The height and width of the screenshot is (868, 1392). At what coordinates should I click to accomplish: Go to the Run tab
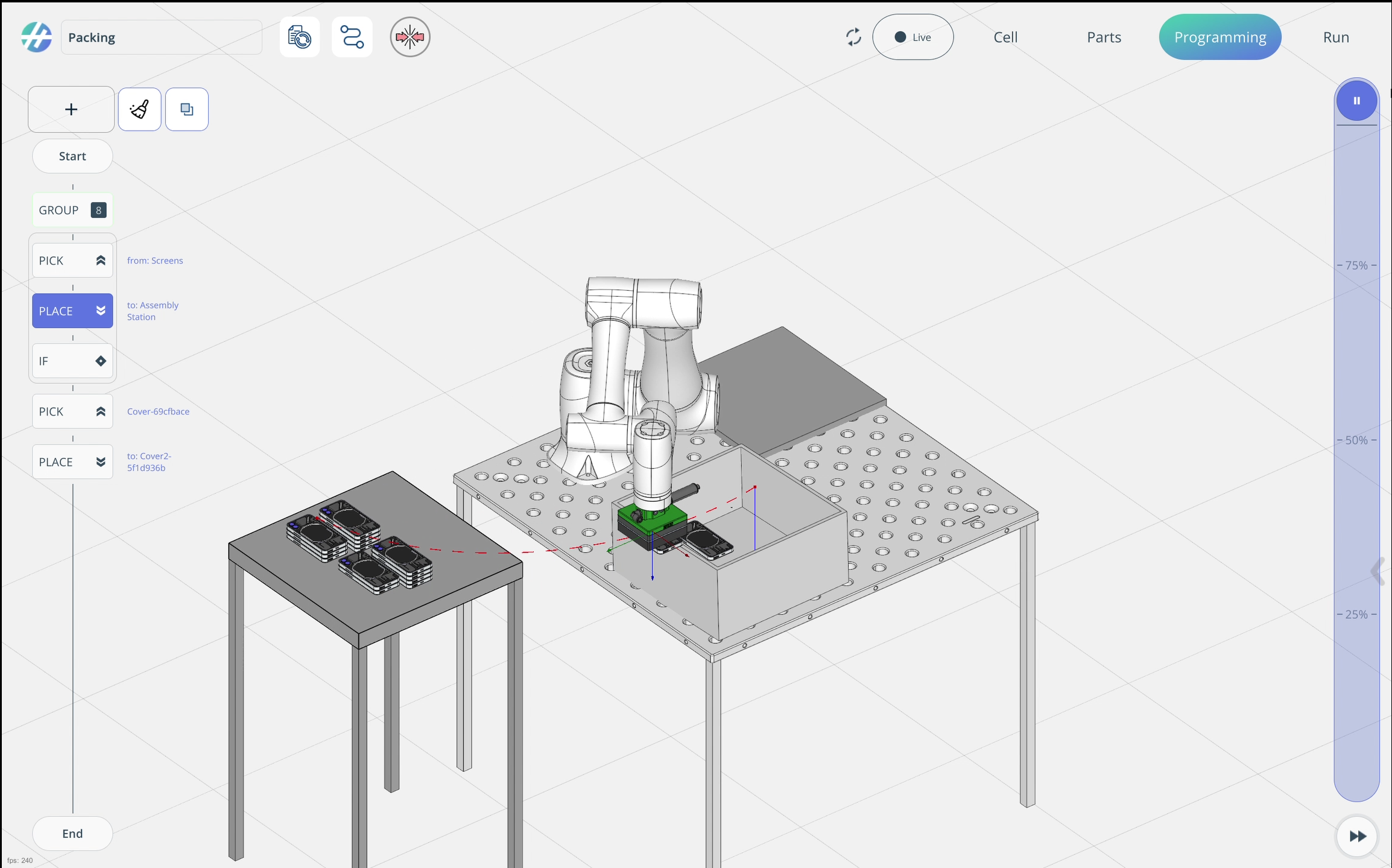click(1336, 37)
